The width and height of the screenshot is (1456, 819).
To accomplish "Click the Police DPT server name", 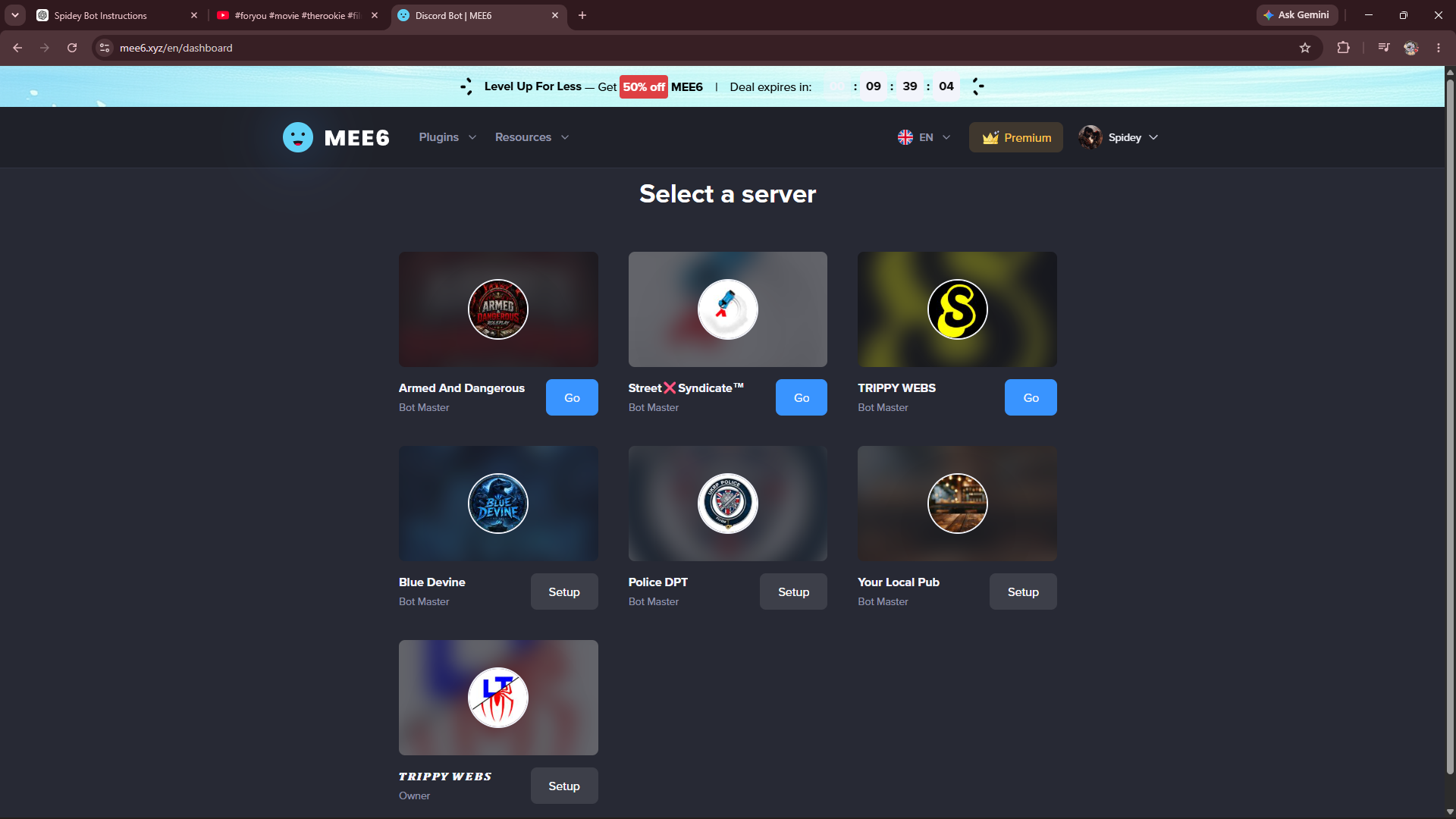I will (x=658, y=582).
